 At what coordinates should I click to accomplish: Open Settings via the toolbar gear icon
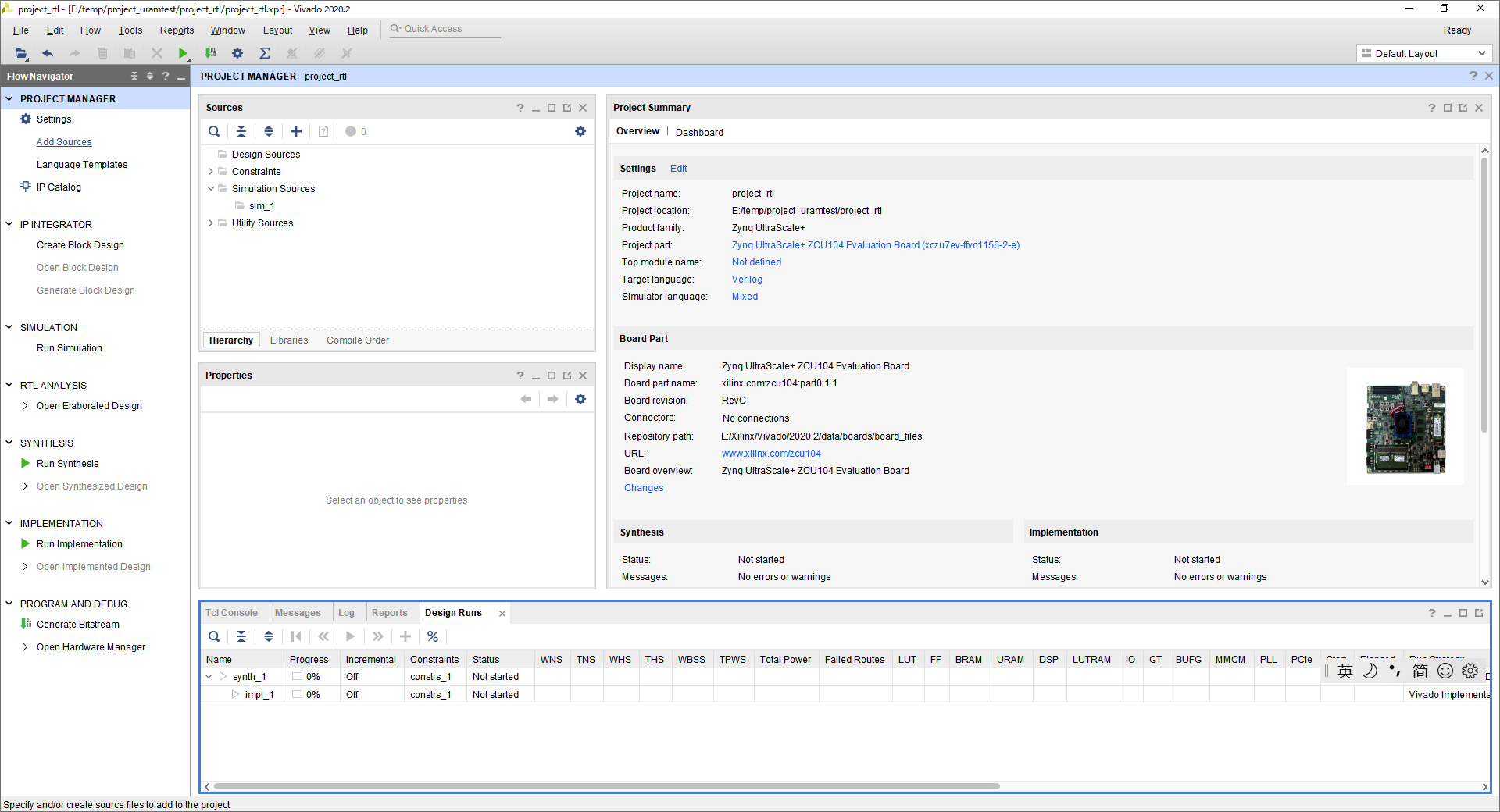point(237,53)
